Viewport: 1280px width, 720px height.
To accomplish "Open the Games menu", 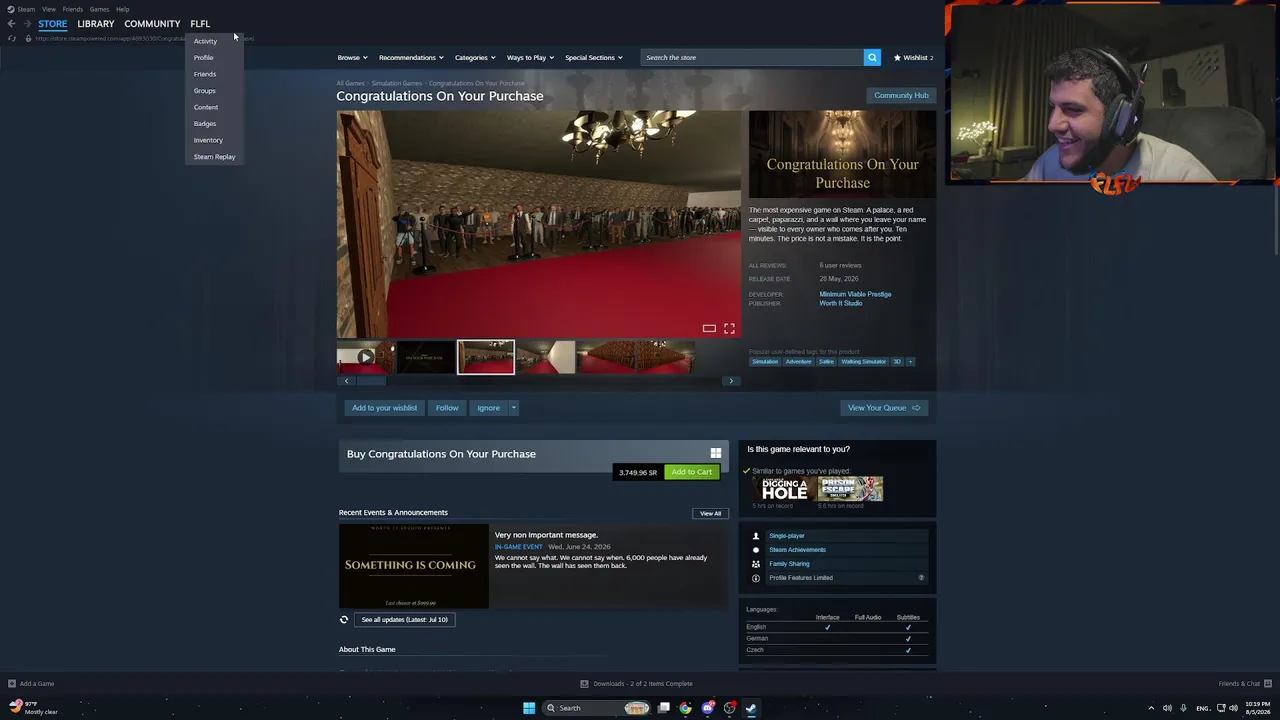I will point(99,9).
